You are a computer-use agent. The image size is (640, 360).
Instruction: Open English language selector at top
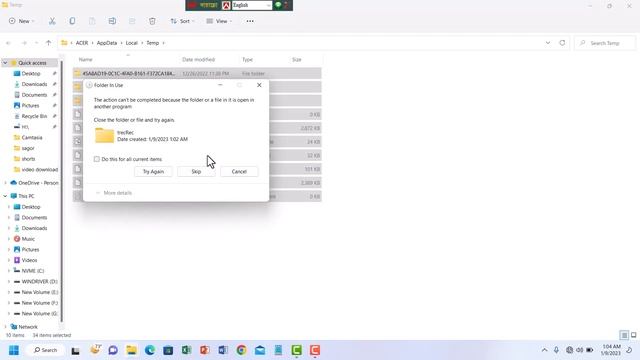[252, 5]
